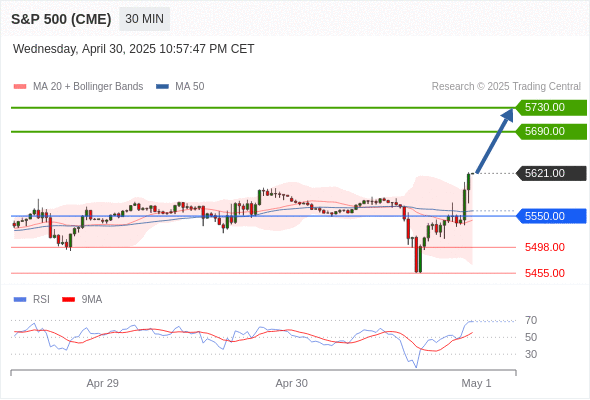Click the Apr 30 date axis label
590x400 pixels.
[x=292, y=383]
